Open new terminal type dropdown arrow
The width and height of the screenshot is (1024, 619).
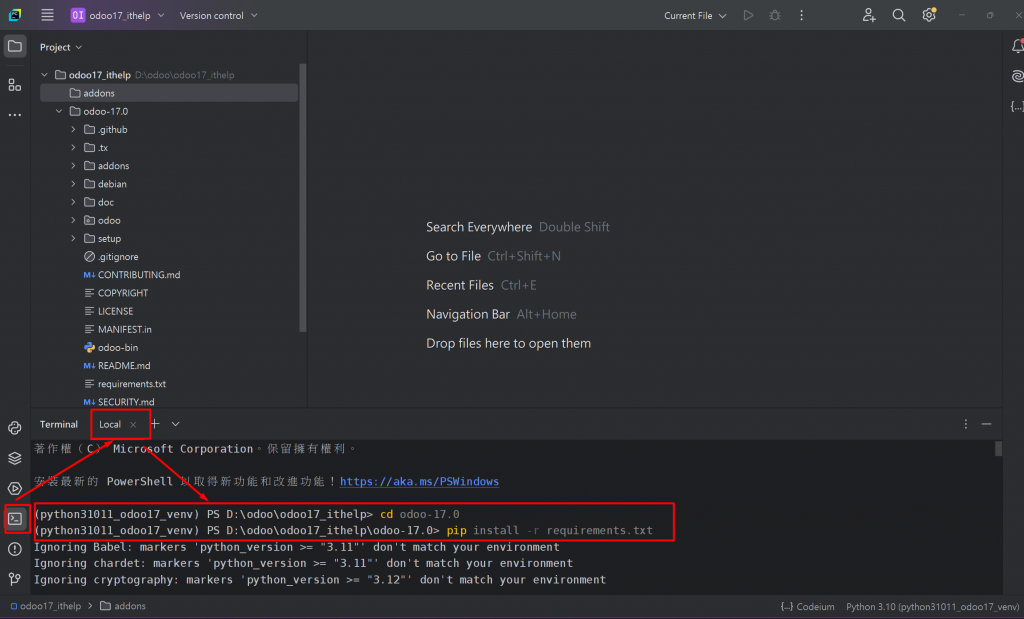176,424
